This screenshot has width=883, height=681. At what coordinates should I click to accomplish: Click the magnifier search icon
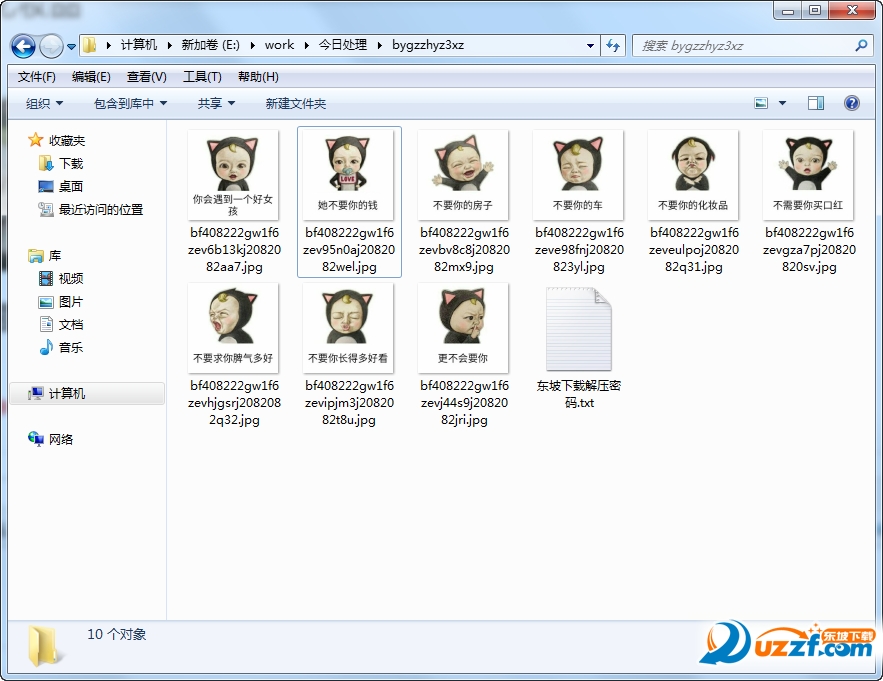tap(861, 46)
